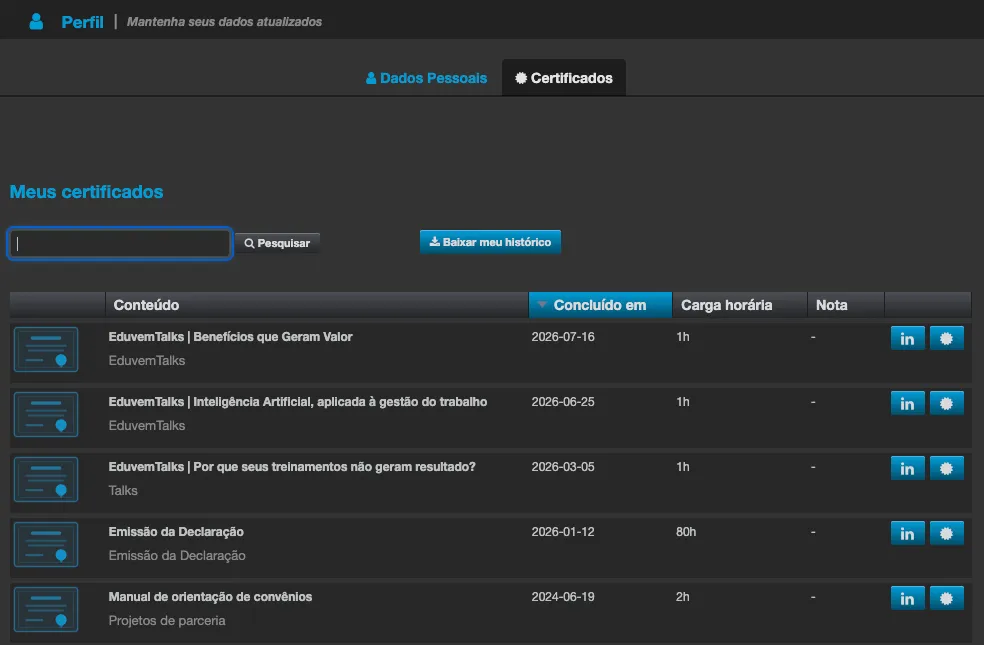
Task: Sort by the Carga horária column header
Action: tap(740, 305)
